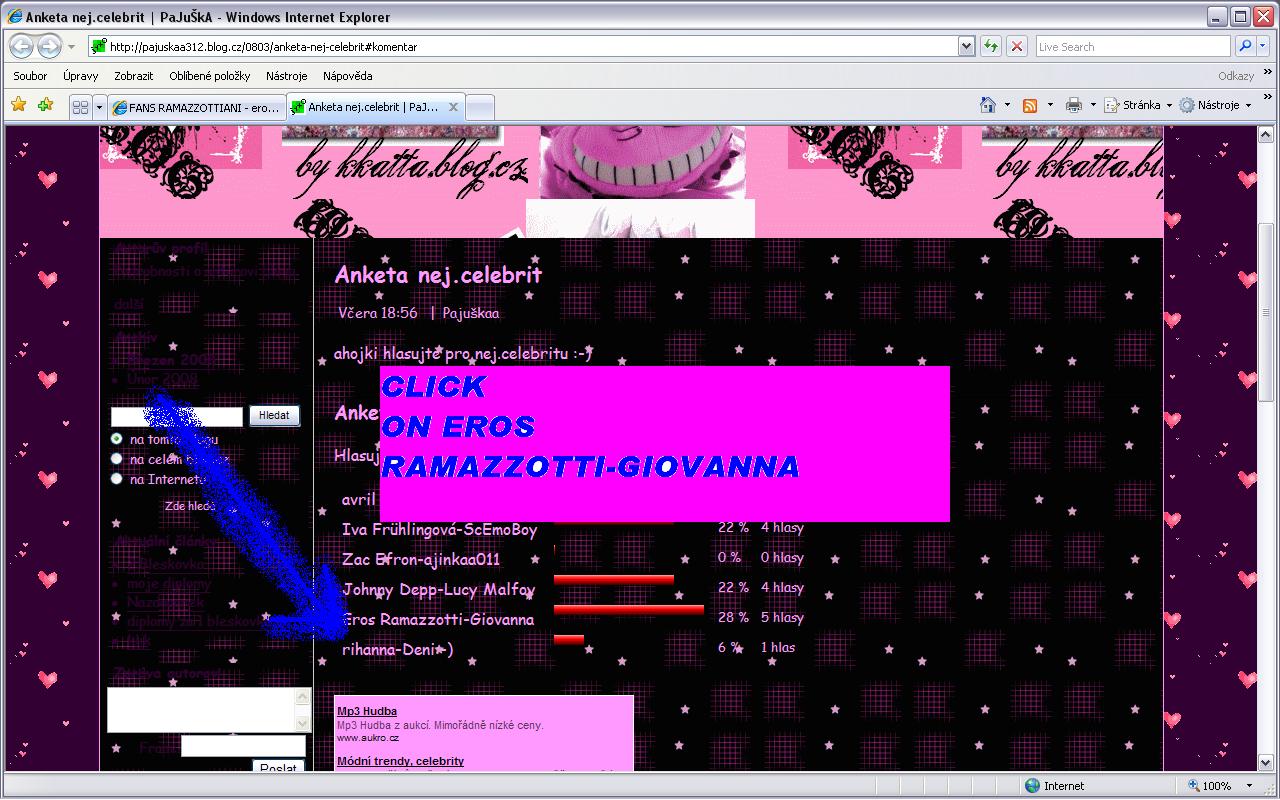Click the Internet security zone indicator
This screenshot has height=800, width=1280.
click(1054, 786)
